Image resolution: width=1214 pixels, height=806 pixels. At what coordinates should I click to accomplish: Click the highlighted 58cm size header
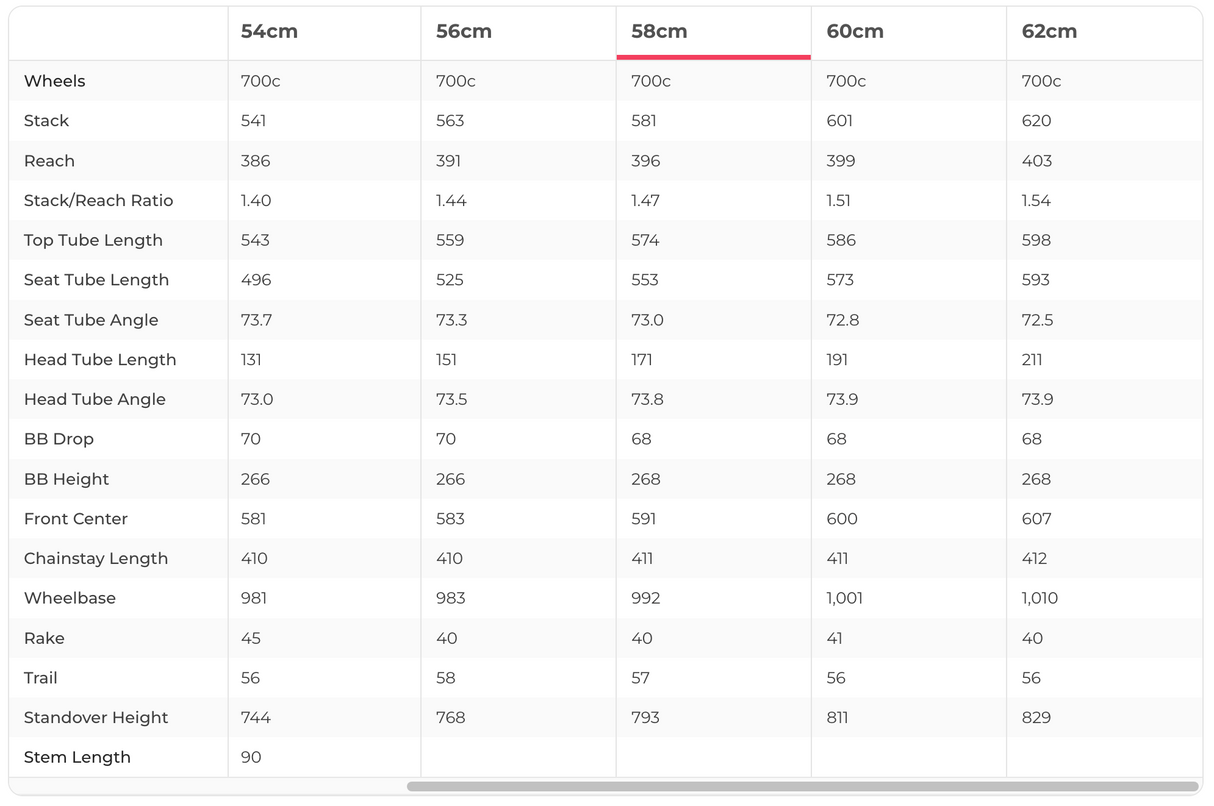(659, 31)
